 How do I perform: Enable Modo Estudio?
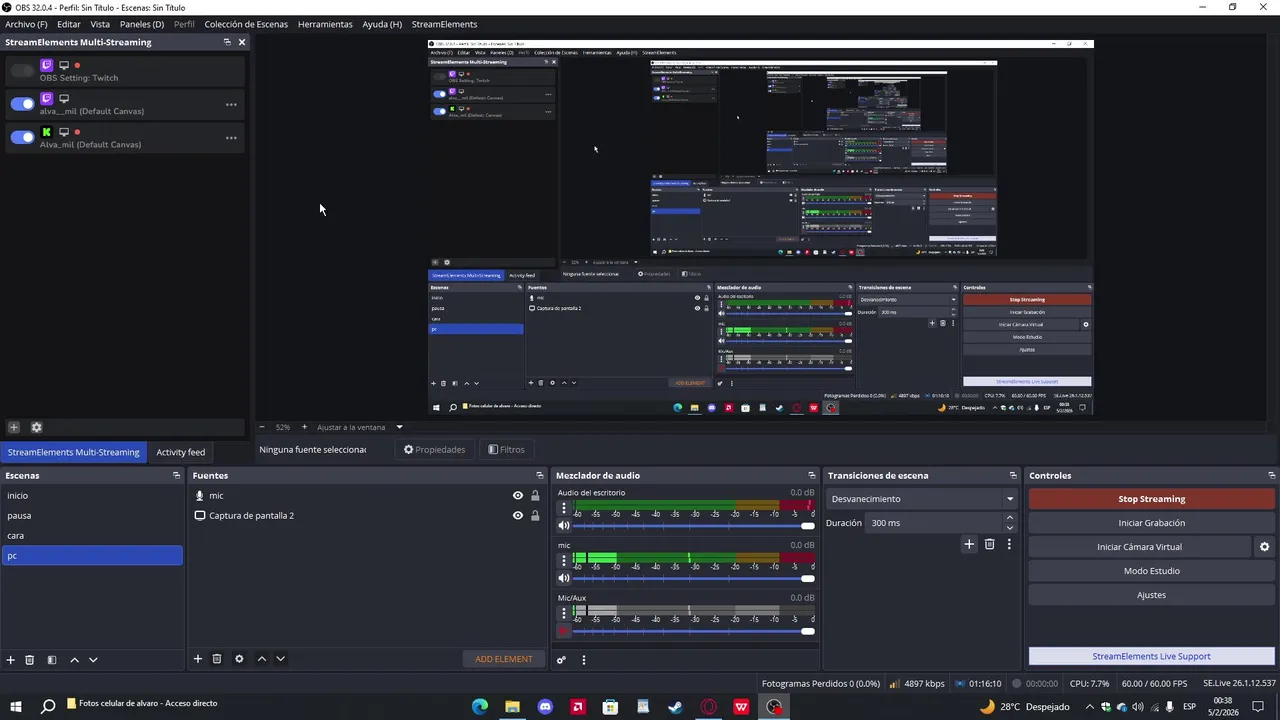1151,571
